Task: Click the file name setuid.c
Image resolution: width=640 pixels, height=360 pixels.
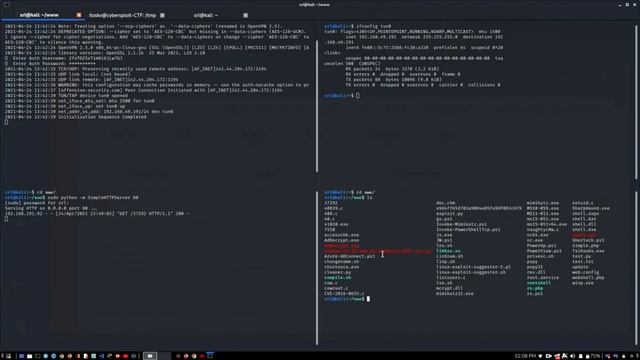Action: tap(583, 203)
